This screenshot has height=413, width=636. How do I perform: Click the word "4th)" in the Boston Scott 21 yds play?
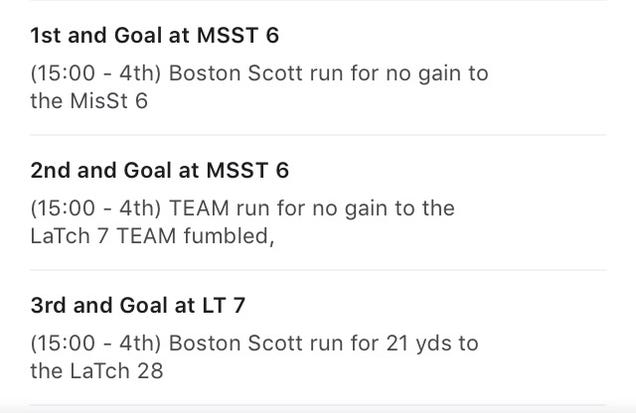point(140,343)
